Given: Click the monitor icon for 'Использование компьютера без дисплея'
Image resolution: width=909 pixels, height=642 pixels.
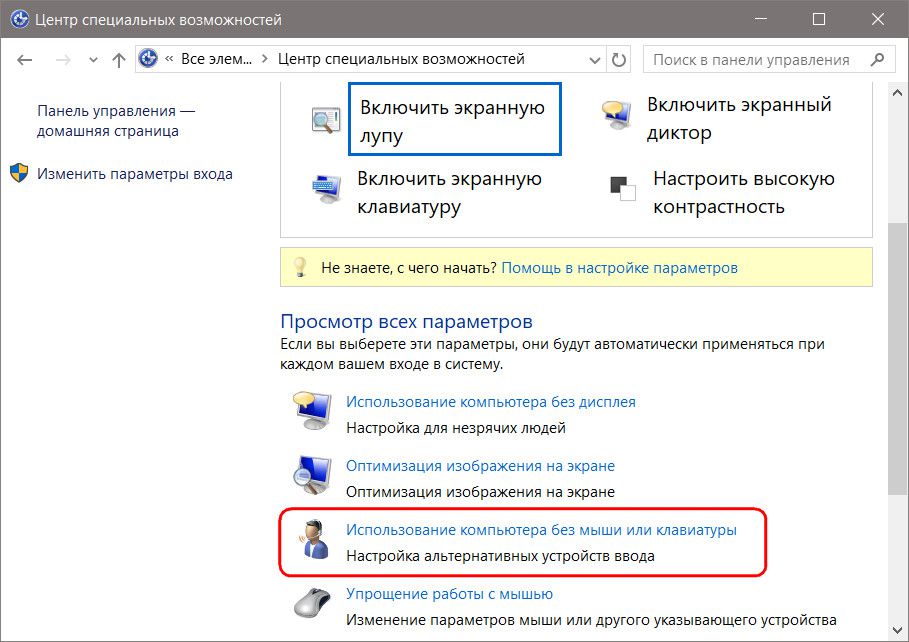Looking at the screenshot, I should pyautogui.click(x=312, y=411).
